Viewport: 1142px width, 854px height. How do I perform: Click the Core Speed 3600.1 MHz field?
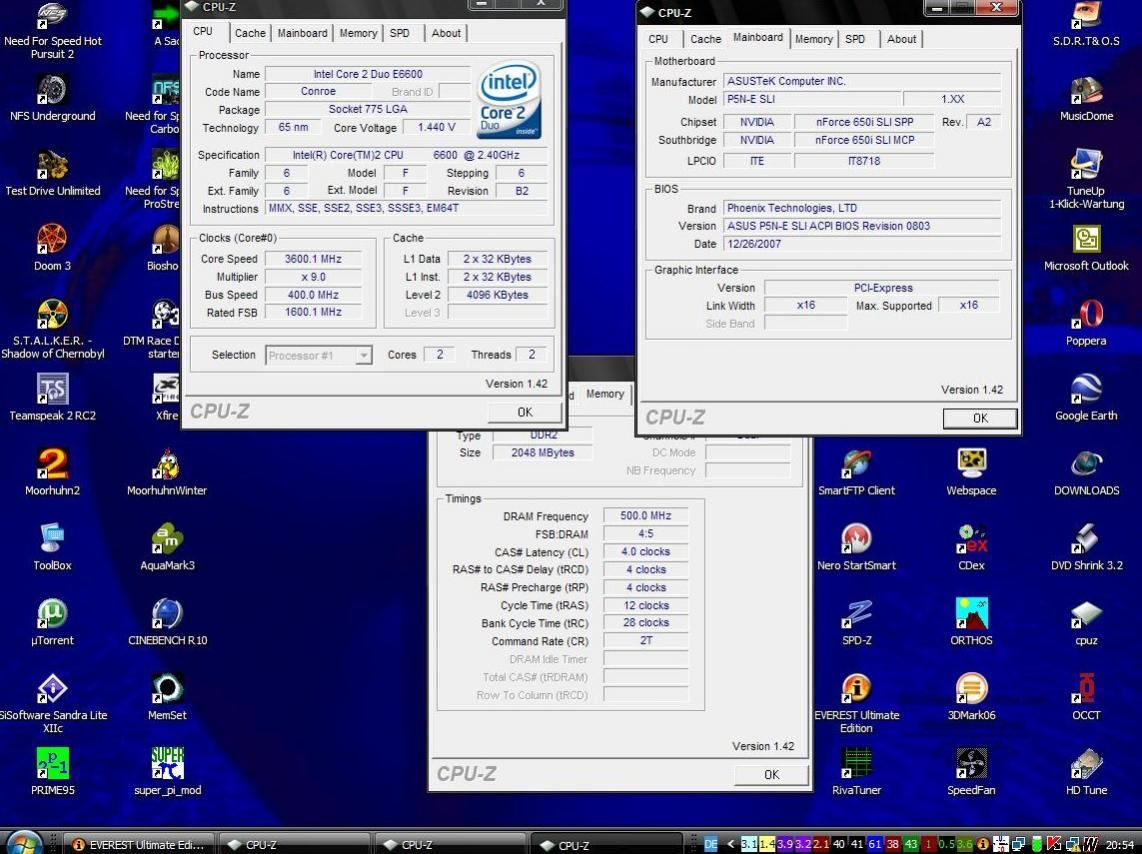click(313, 258)
